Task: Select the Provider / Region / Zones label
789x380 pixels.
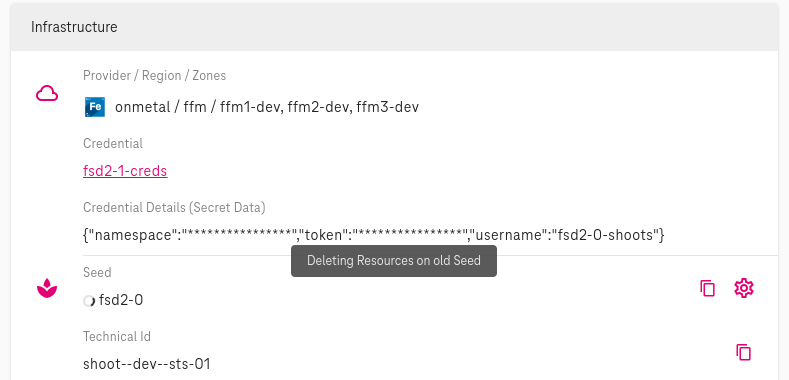Action: [x=154, y=75]
